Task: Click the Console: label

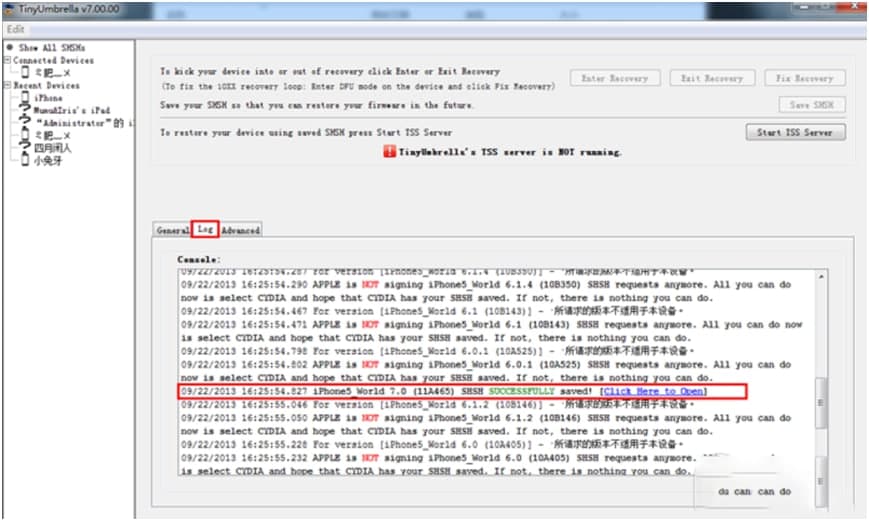Action: point(199,259)
